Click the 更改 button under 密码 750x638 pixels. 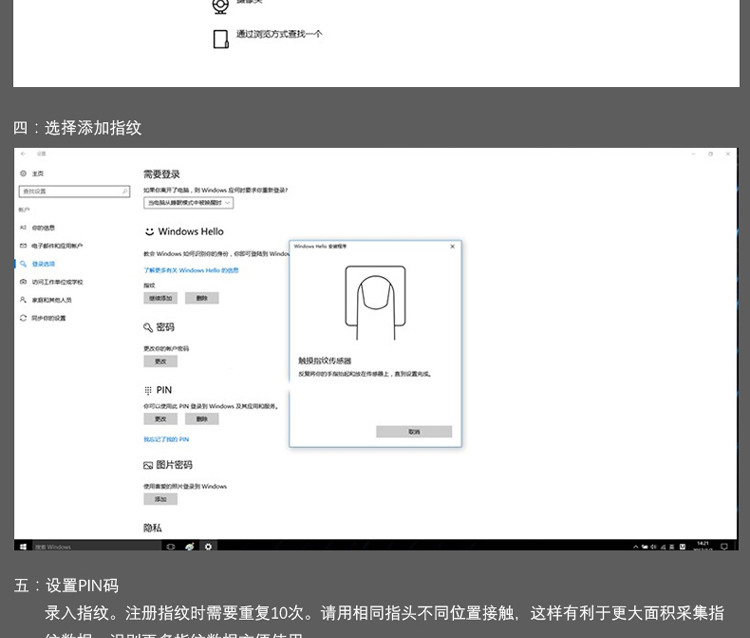160,361
